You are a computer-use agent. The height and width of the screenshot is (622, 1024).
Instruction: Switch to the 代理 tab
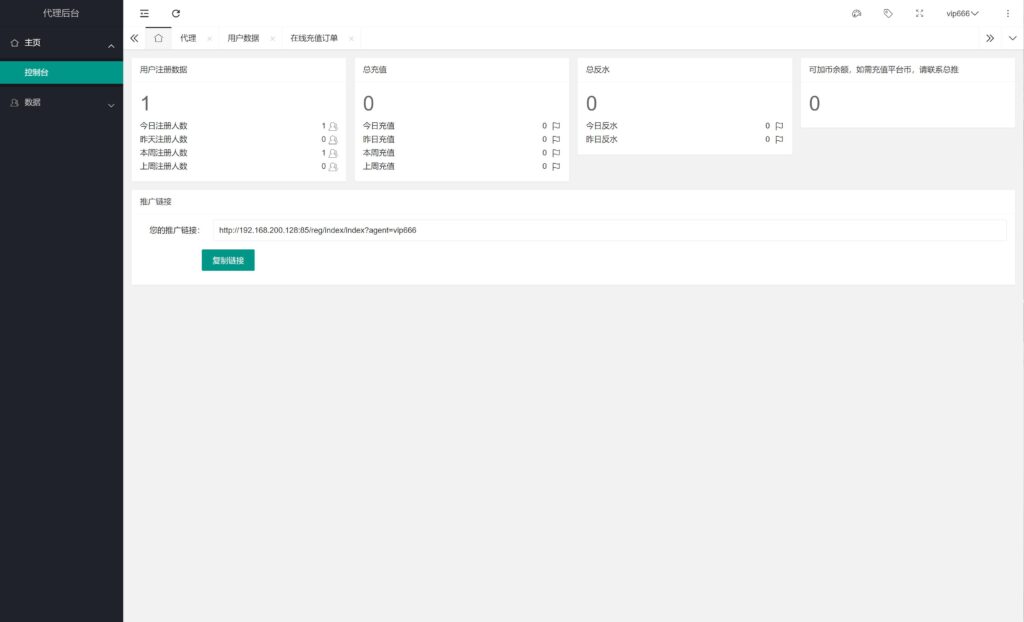point(188,38)
